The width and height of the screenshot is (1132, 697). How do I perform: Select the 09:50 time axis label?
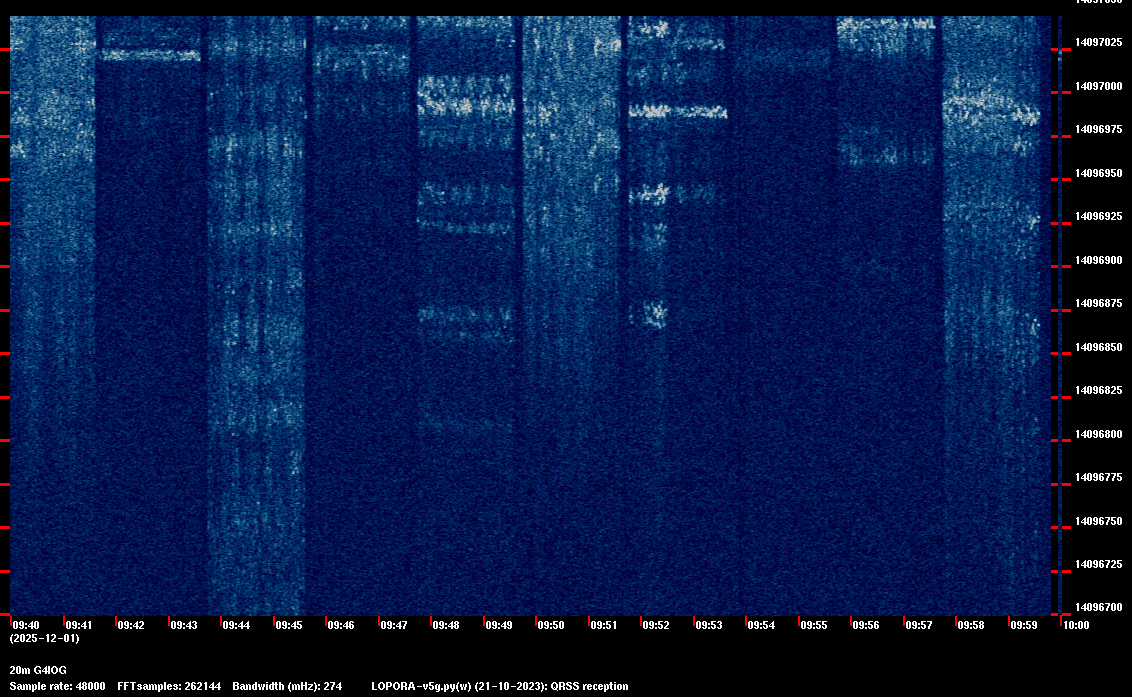click(x=551, y=625)
